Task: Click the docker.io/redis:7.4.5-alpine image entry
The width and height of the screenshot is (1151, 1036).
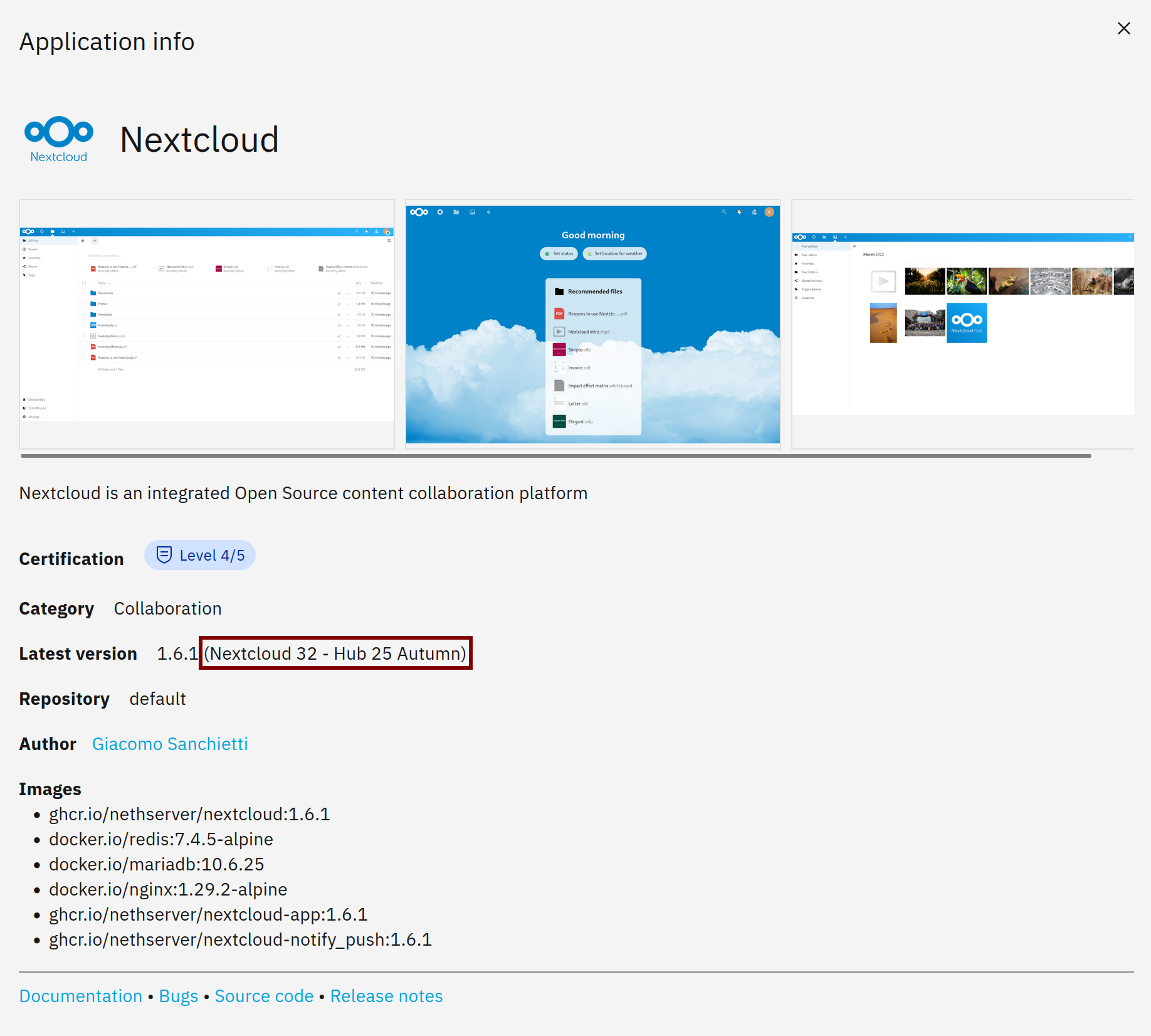Action: tap(161, 839)
